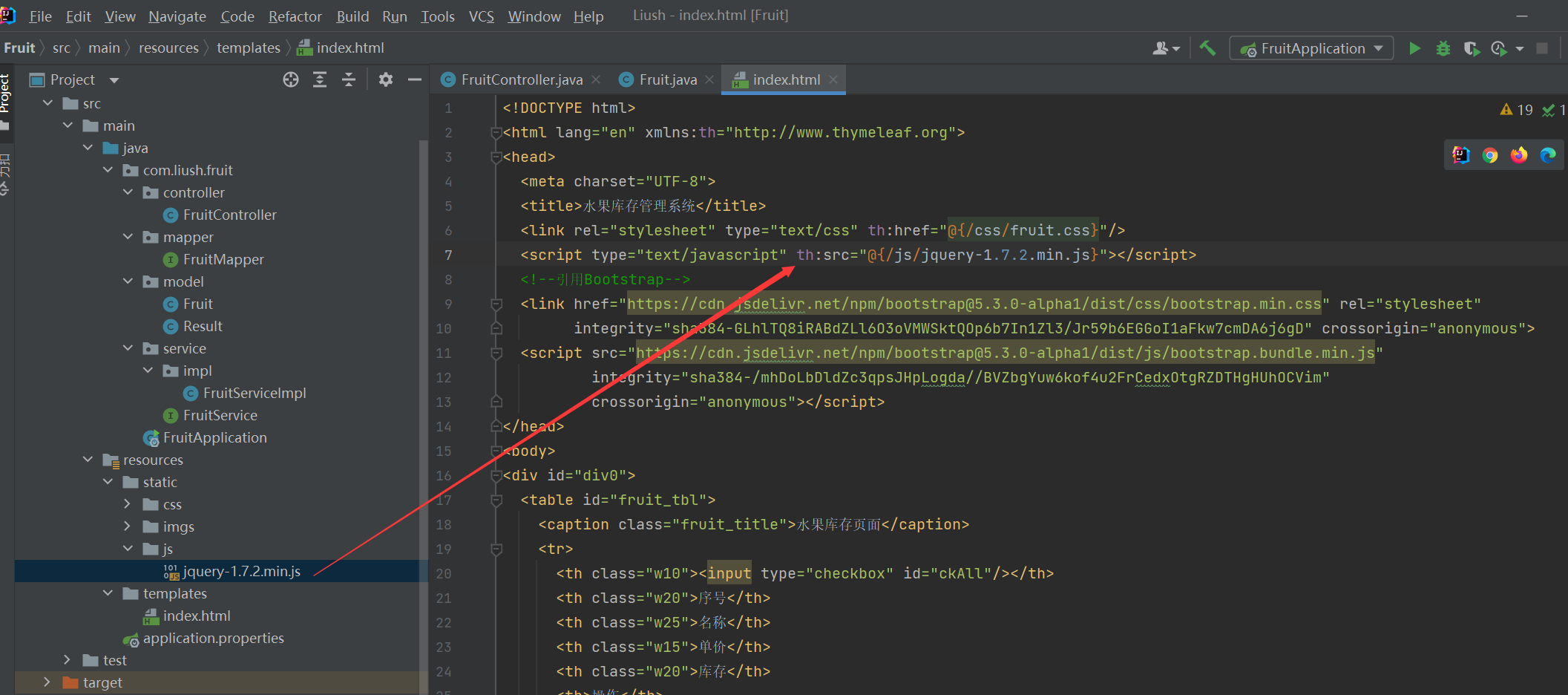The height and width of the screenshot is (695, 1568).
Task: Open the project panel settings gear
Action: click(385, 79)
